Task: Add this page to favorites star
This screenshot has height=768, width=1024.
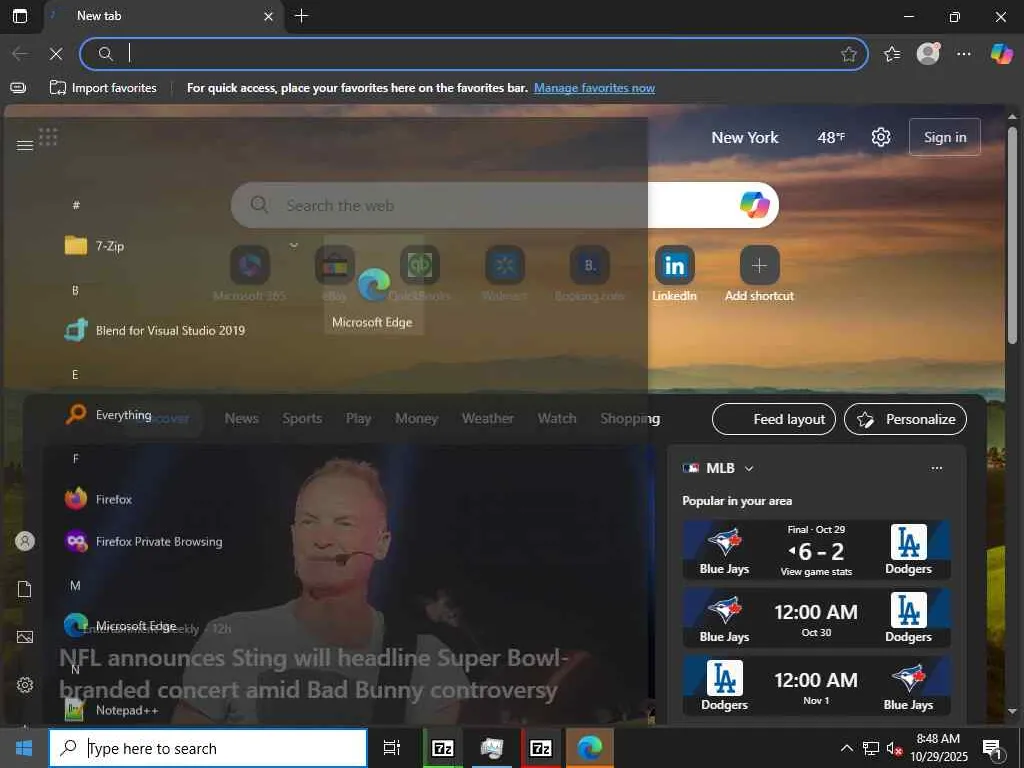Action: (848, 54)
